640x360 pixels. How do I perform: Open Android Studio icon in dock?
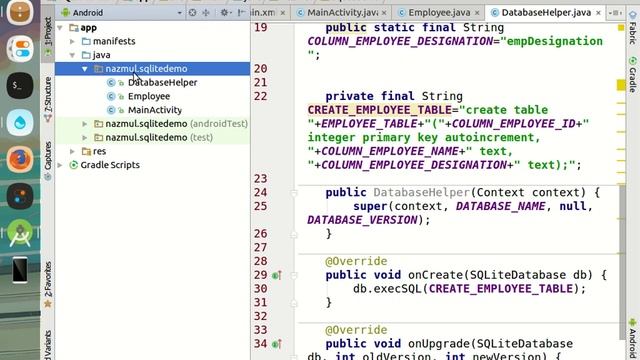click(20, 233)
